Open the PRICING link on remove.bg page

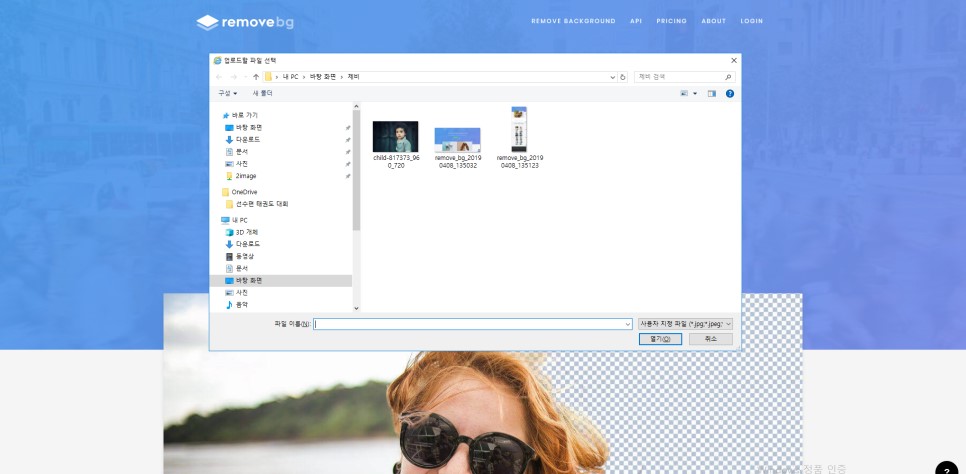(x=672, y=21)
